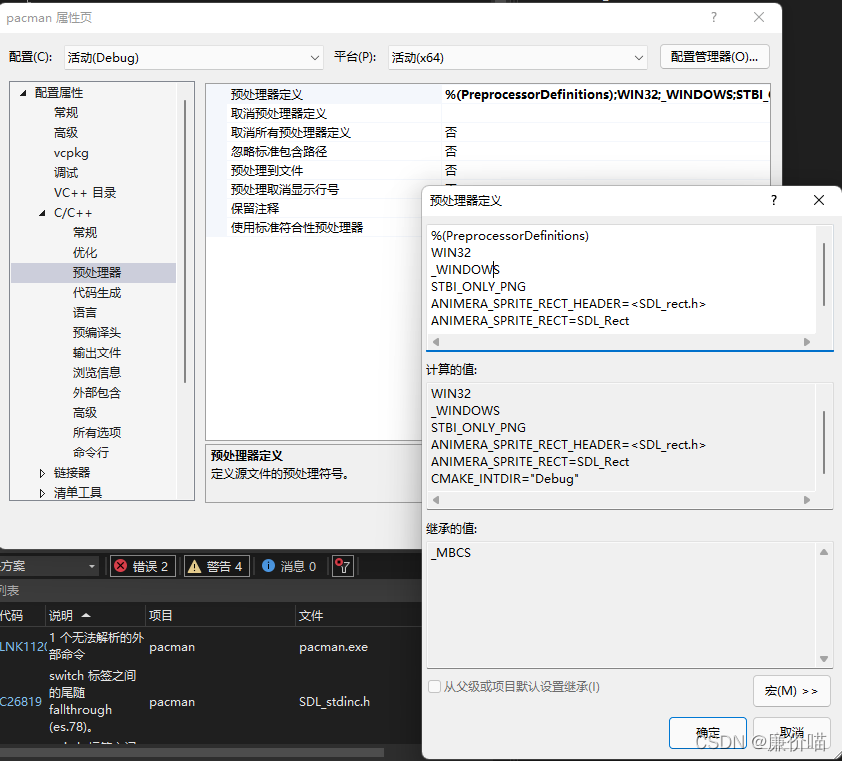Image resolution: width=842 pixels, height=761 pixels.
Task: Click the property tree vertical scrollbar
Action: [x=185, y=241]
